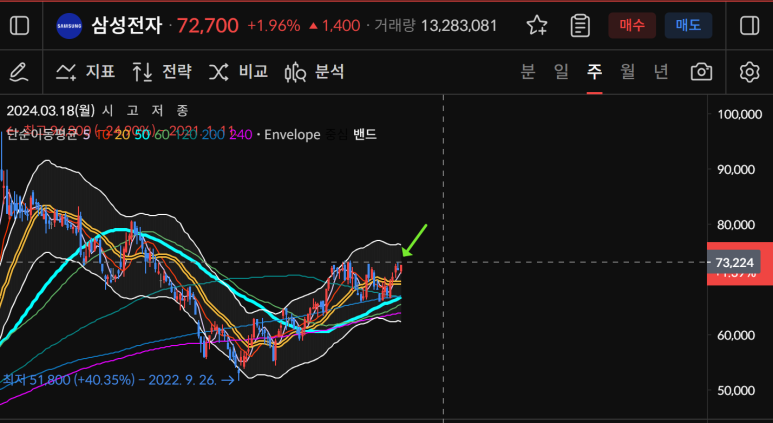Click the blue 매도 sell button

(688, 26)
